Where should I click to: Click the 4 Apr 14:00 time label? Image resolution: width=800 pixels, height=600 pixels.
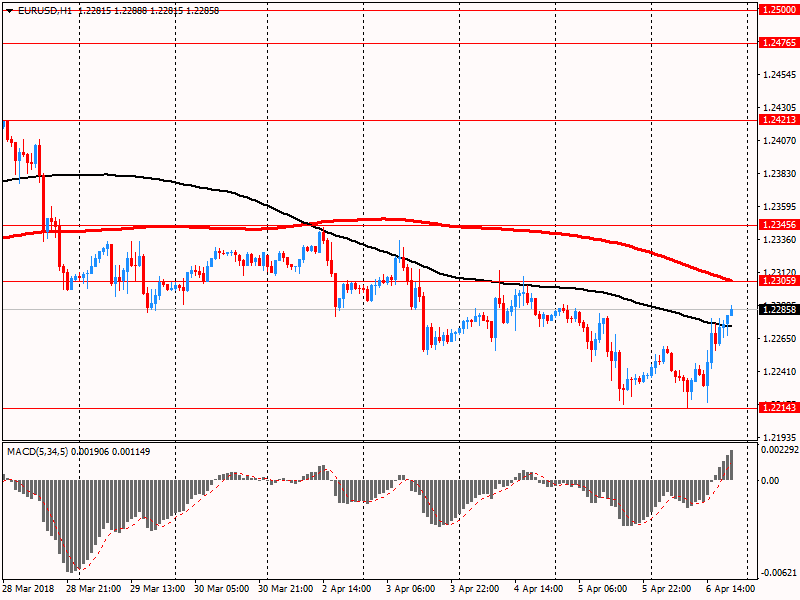click(538, 589)
